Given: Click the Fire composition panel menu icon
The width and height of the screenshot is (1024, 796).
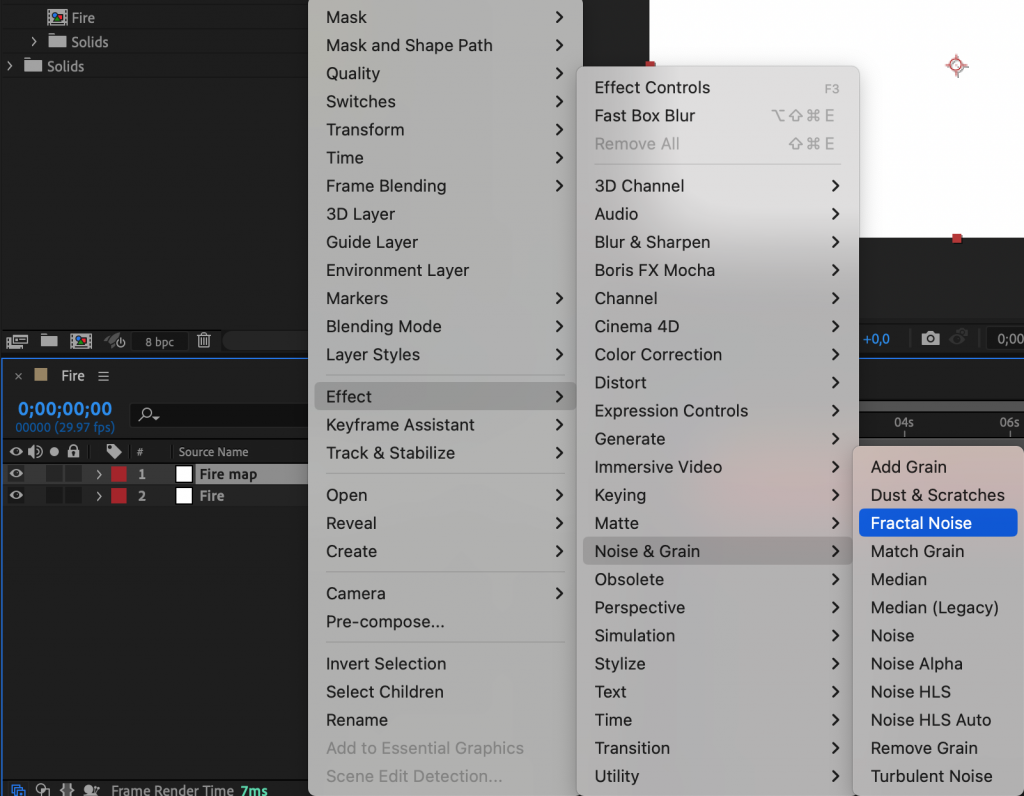Looking at the screenshot, I should [x=103, y=376].
